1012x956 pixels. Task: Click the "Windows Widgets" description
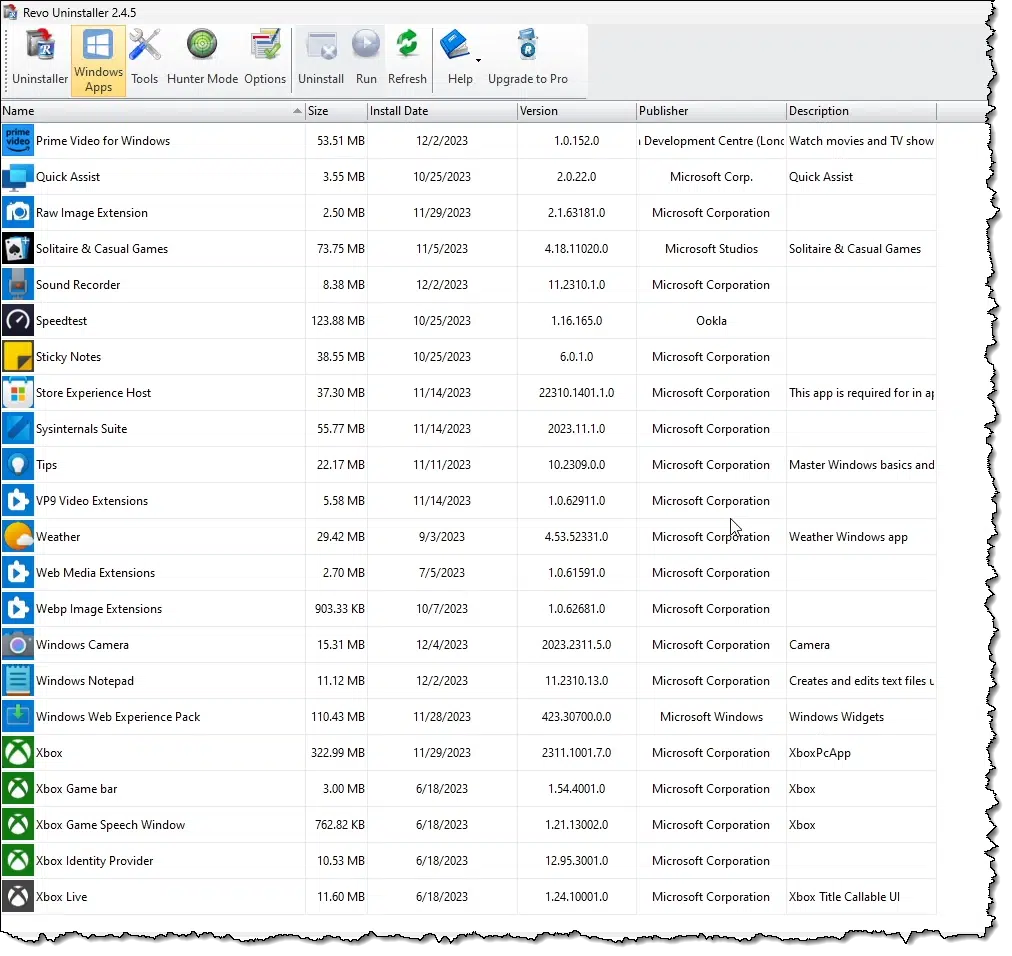(836, 717)
